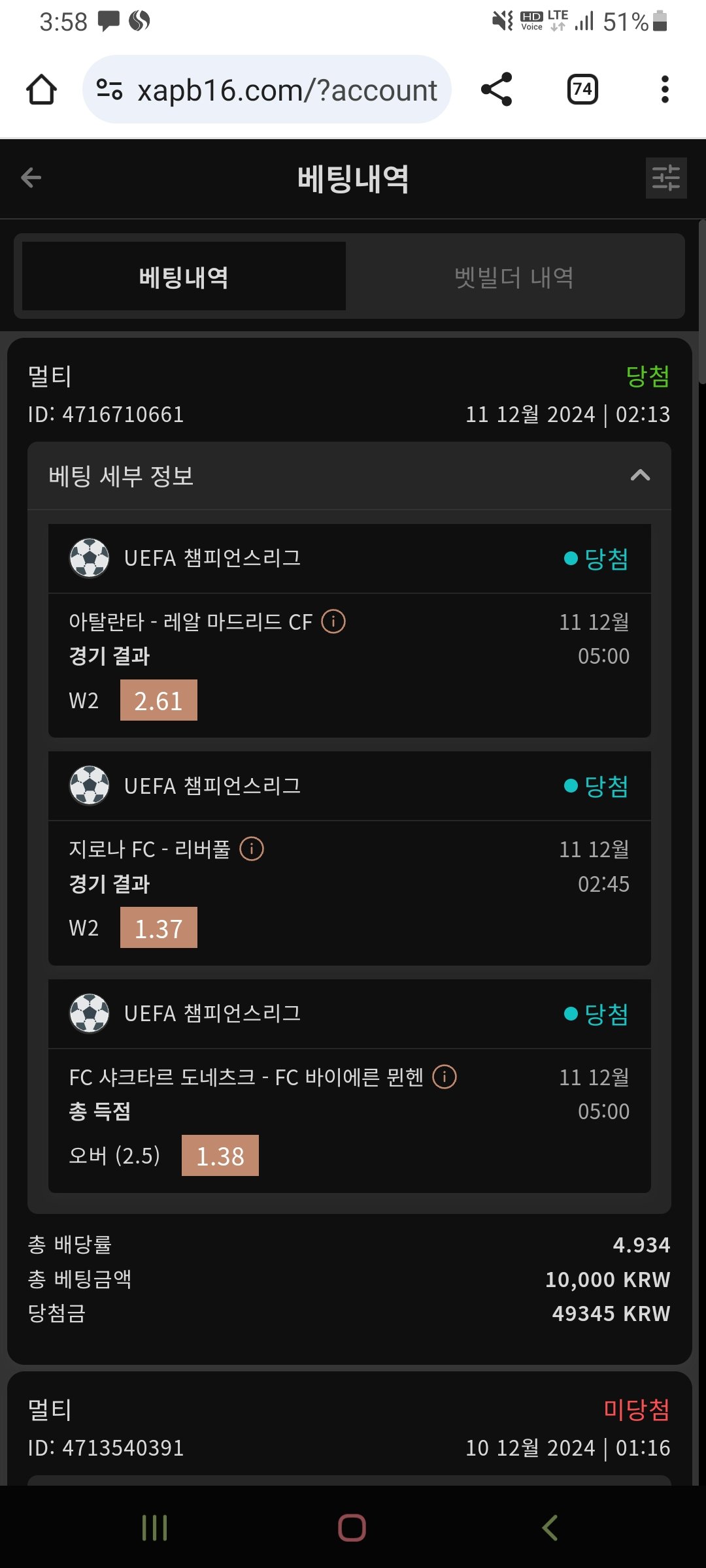Tap info icon next to 지로나 FC - 리버풀

tap(252, 849)
